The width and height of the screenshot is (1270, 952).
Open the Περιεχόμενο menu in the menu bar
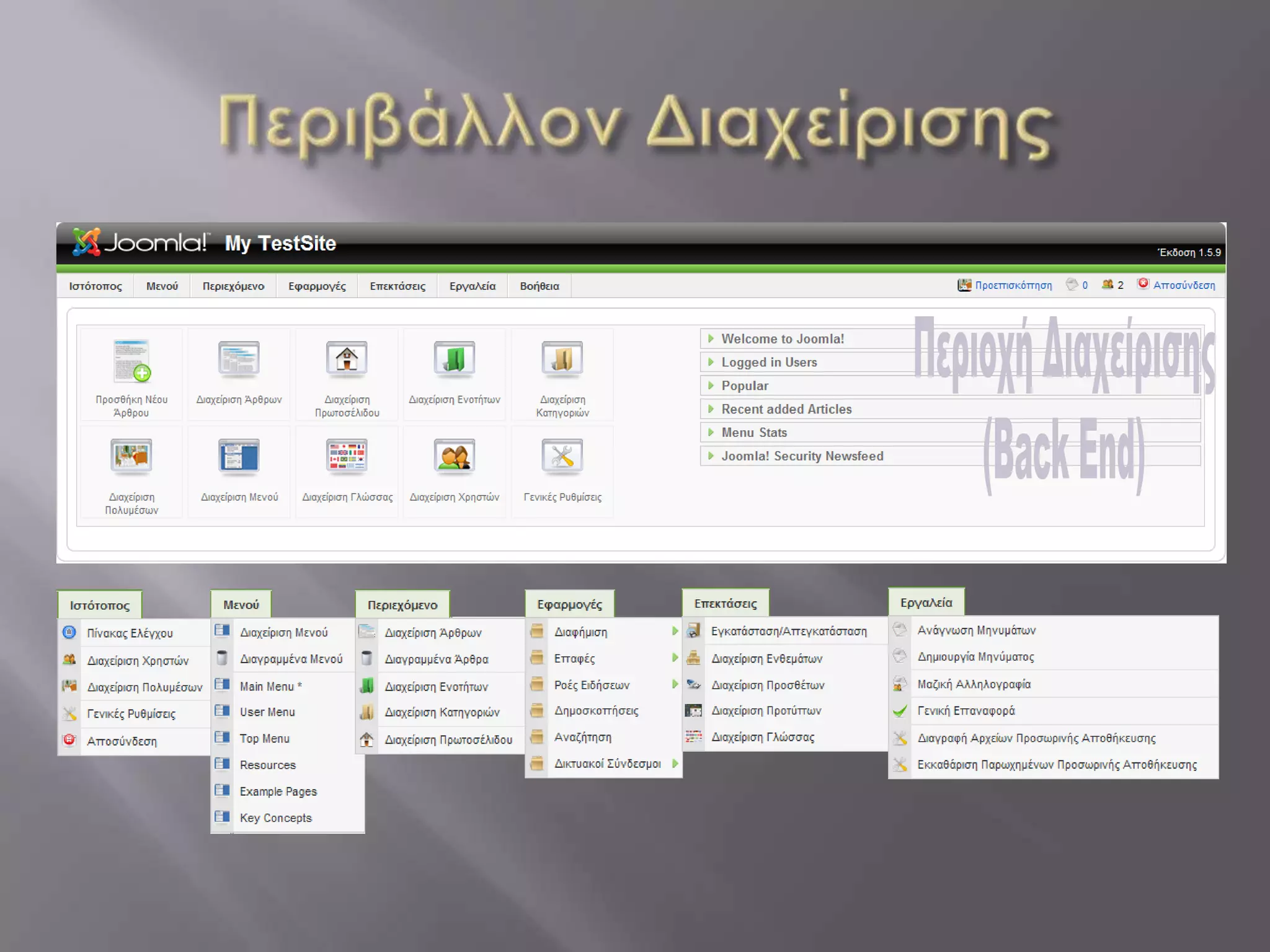coord(233,286)
